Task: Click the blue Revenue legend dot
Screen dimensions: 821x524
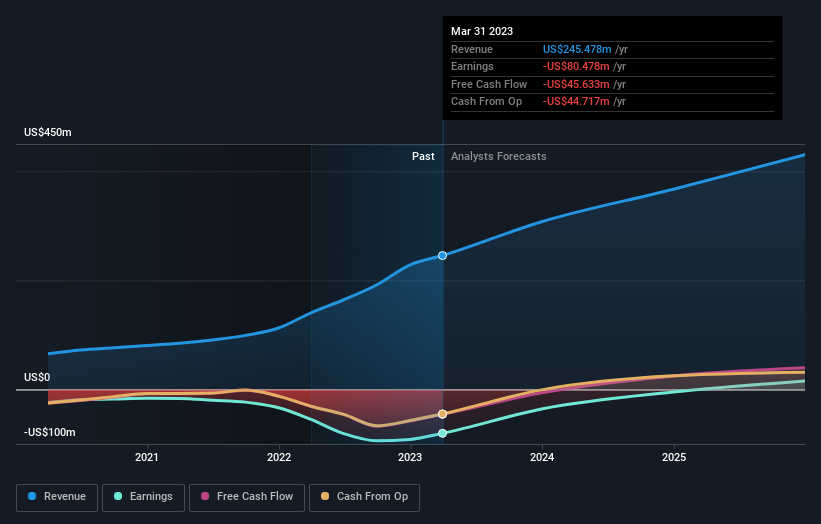Action: 32,496
